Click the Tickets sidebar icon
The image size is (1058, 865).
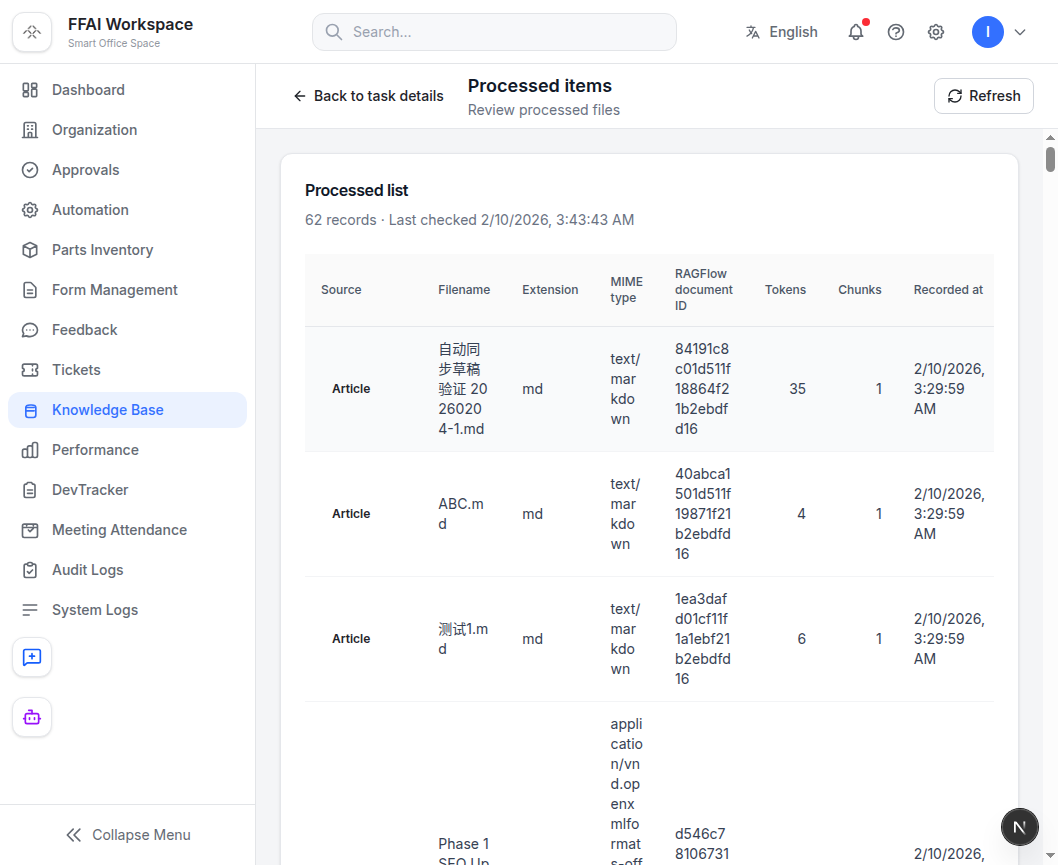click(x=30, y=370)
